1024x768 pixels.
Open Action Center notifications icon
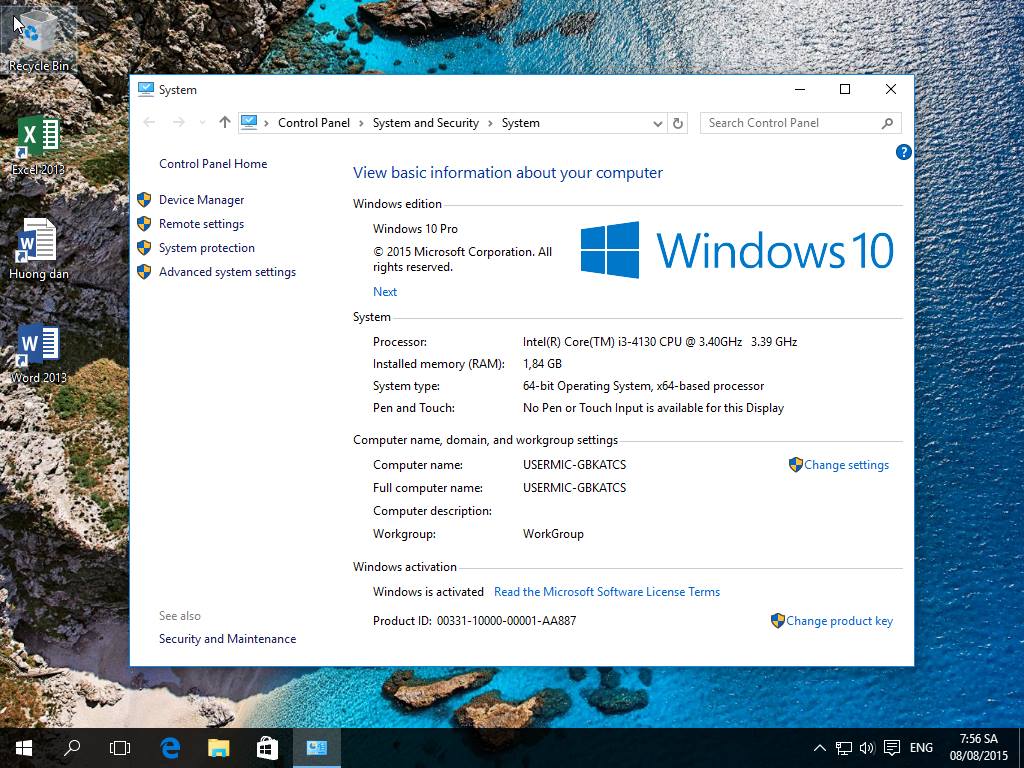(891, 748)
